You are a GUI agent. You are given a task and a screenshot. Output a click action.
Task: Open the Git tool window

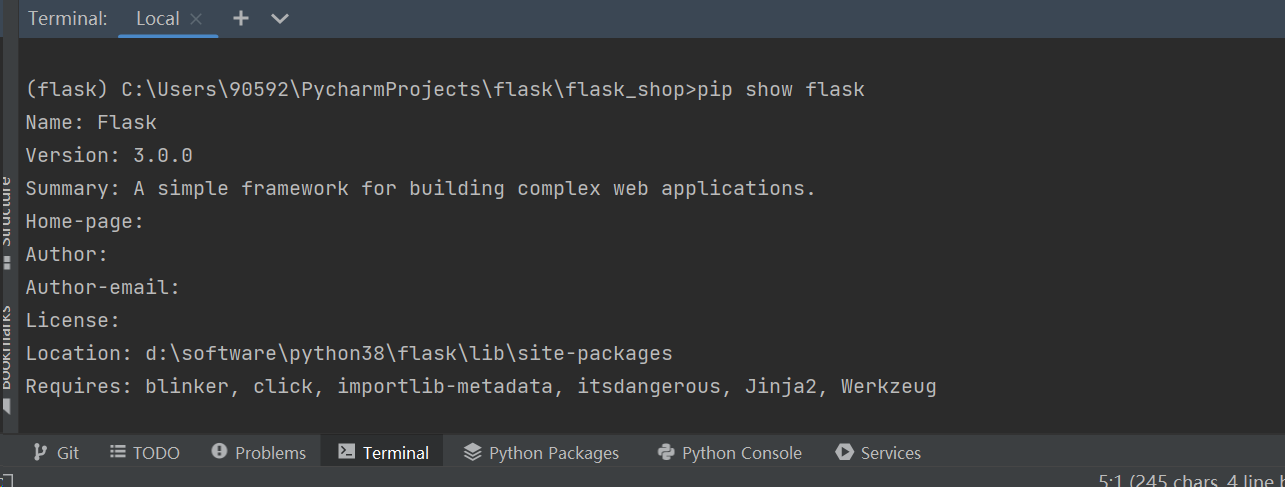56,453
